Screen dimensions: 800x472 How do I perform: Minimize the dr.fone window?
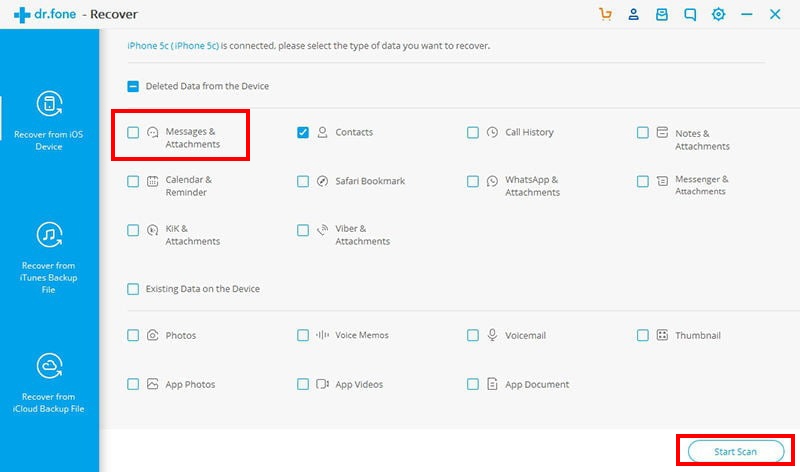tap(746, 14)
